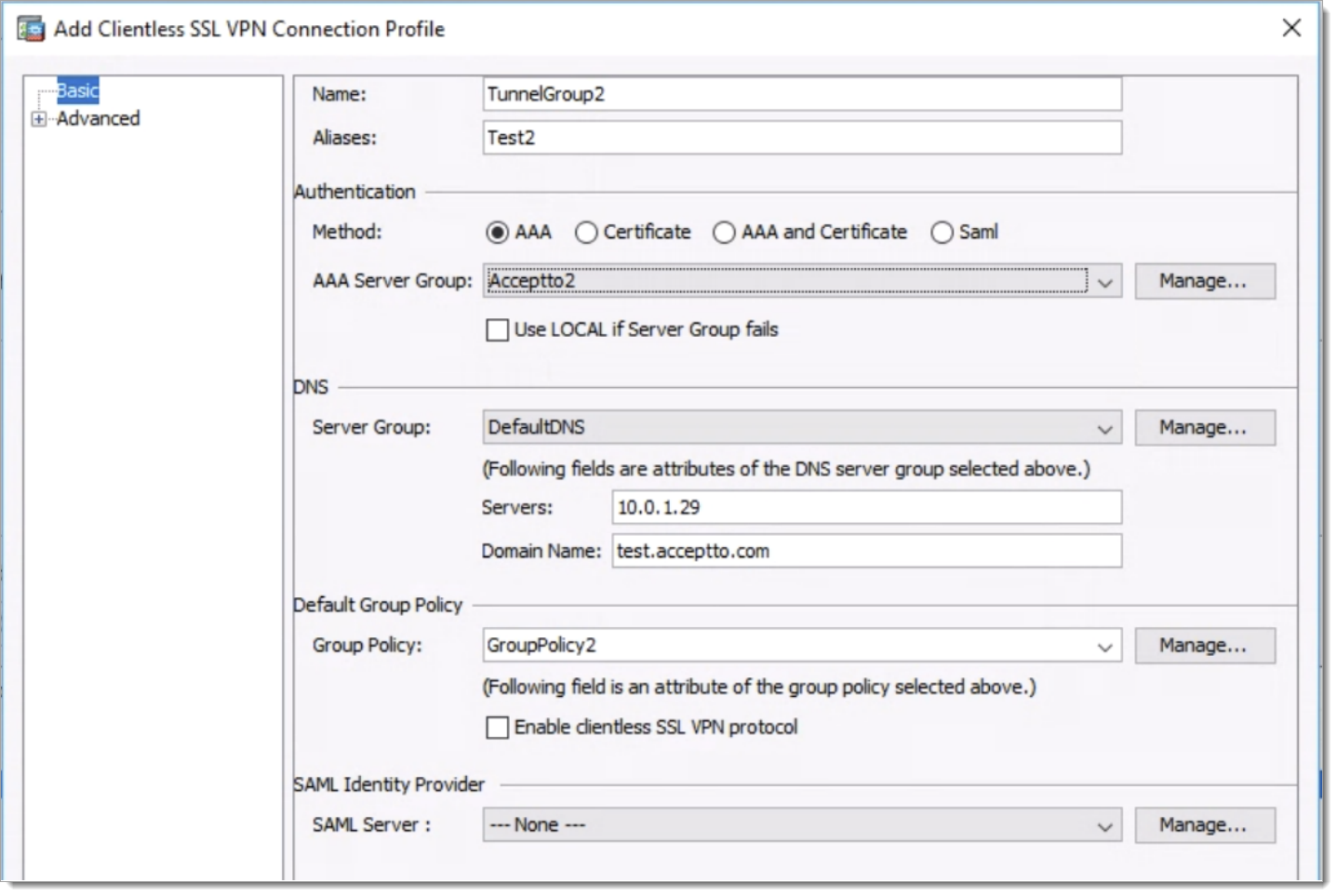This screenshot has width=1337, height=896.
Task: Click the 'SAML Identity Provider' heading
Action: [389, 785]
